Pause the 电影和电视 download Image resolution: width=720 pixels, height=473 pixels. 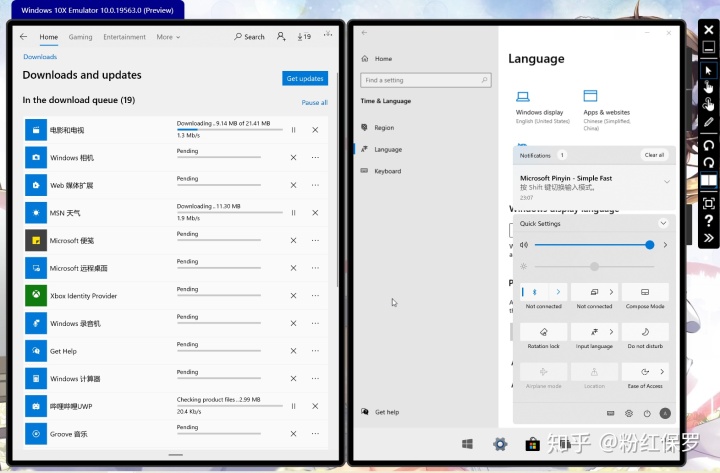coord(293,130)
